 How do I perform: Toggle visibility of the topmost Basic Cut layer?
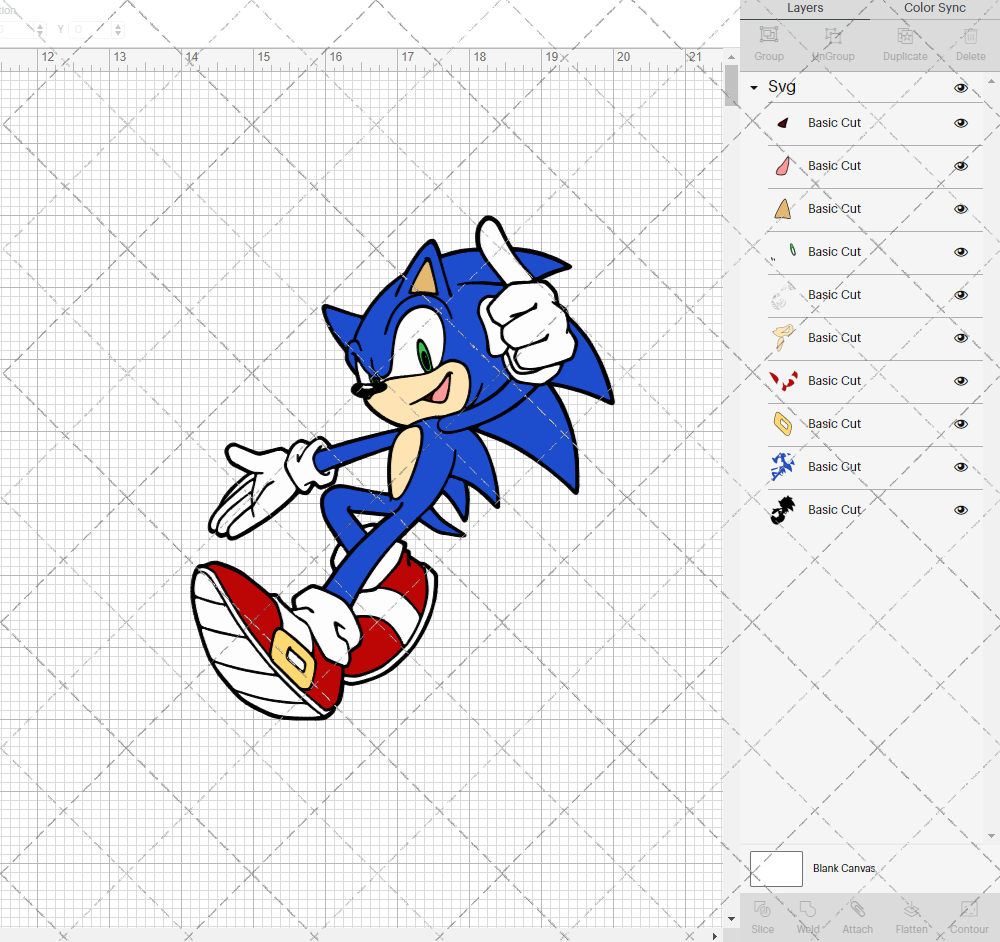point(961,123)
